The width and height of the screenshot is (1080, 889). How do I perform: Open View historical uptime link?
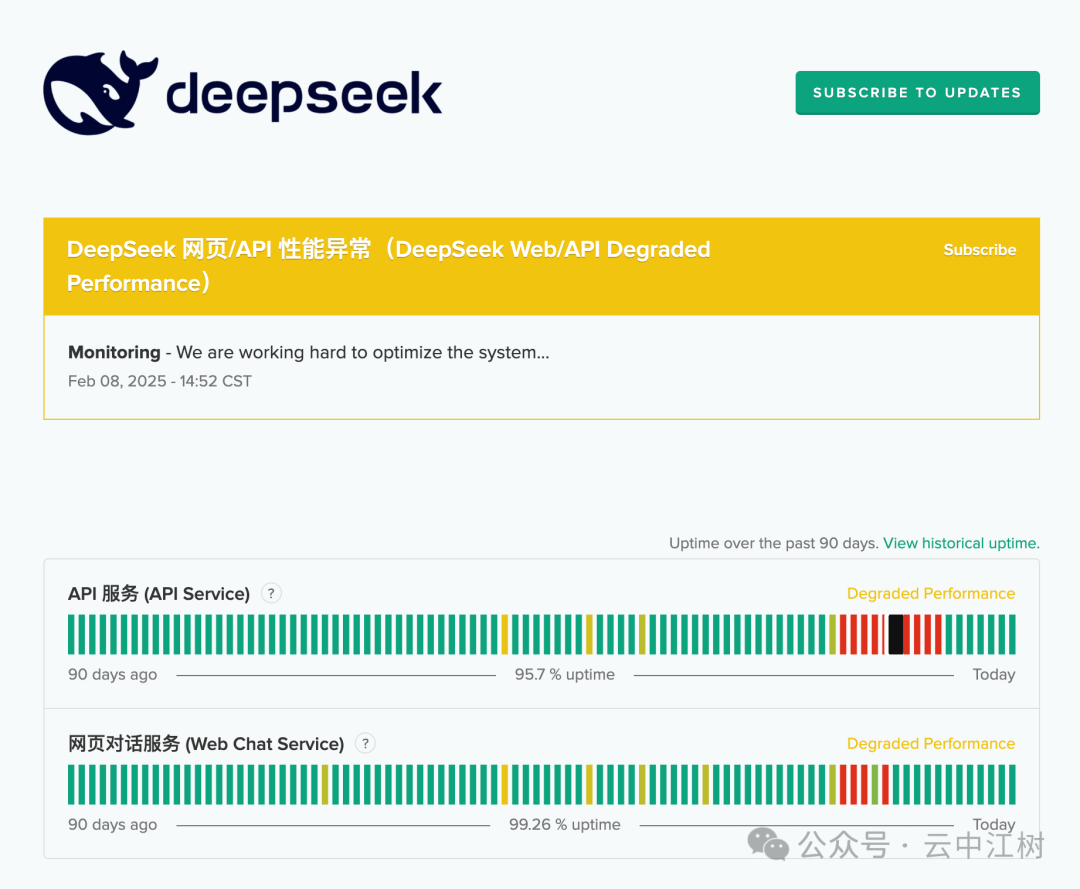point(961,543)
